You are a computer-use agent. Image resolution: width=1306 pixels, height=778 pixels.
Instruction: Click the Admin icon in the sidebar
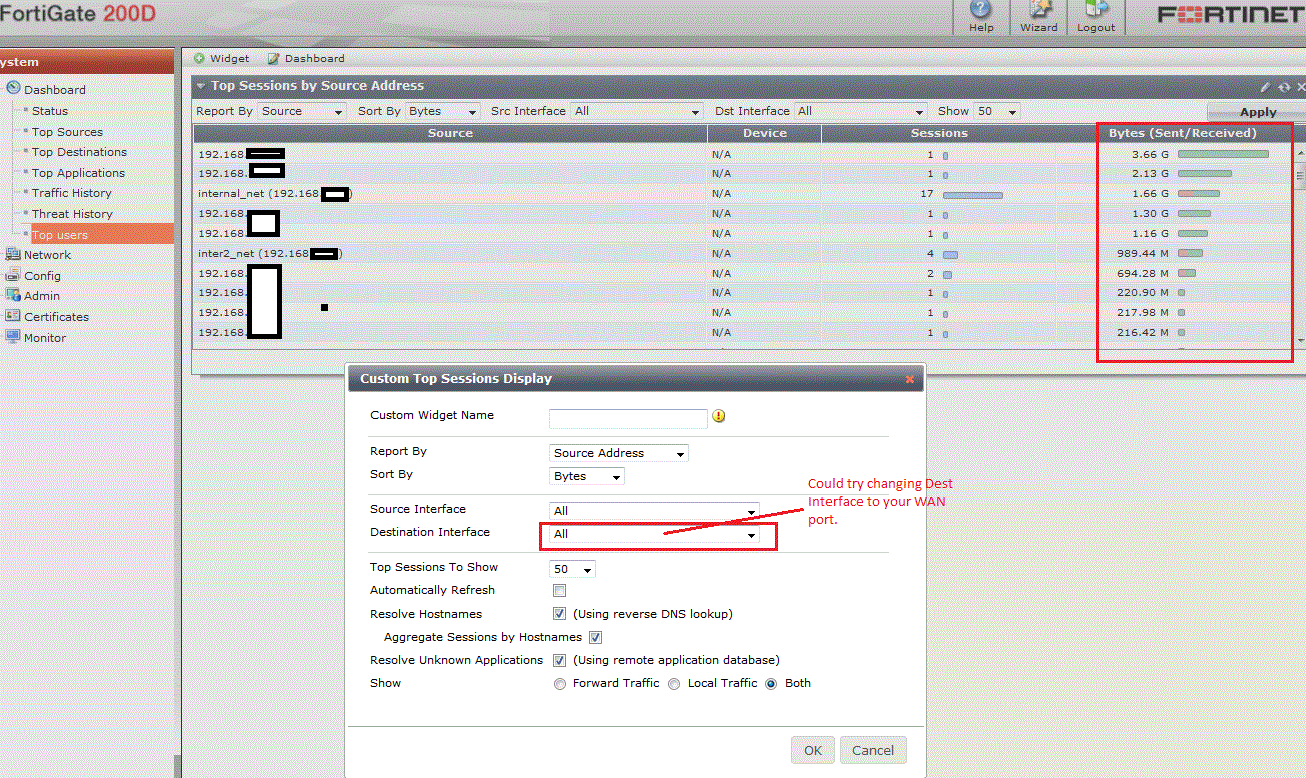(13, 295)
